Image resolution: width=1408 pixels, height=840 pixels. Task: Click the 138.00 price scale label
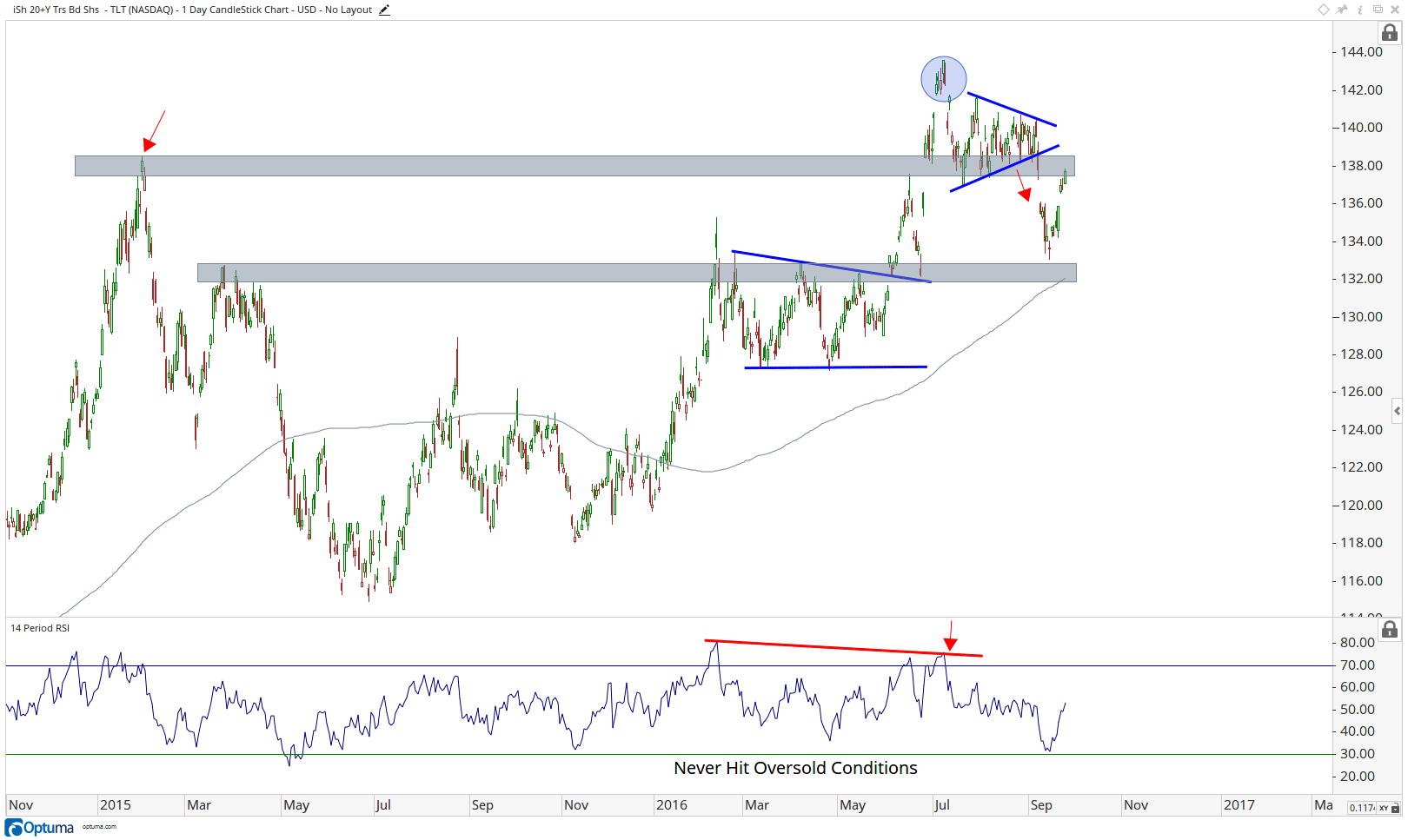(x=1361, y=166)
